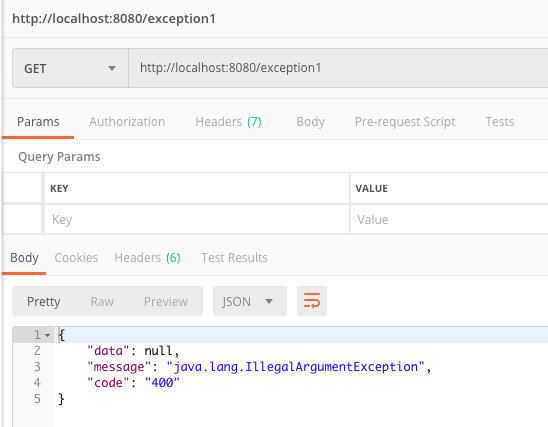Open the Pre-request Script tab
The image size is (548, 427).
click(x=405, y=122)
